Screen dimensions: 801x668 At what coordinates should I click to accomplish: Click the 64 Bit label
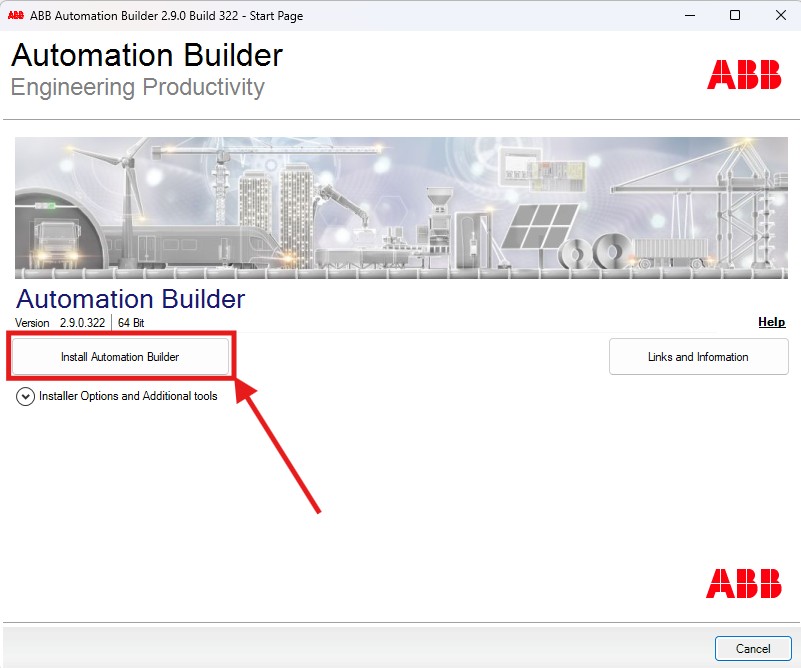click(131, 323)
